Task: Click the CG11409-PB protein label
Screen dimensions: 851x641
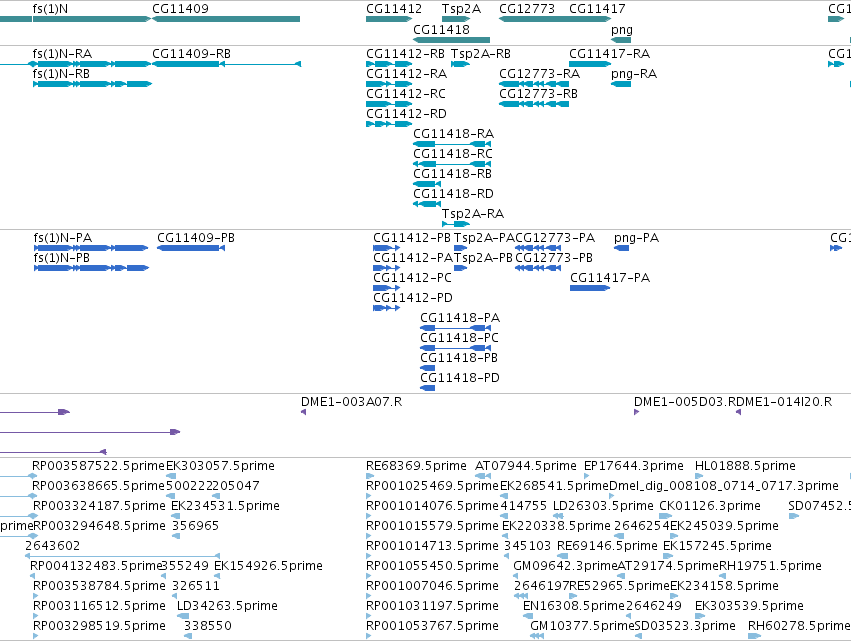Action: 196,238
